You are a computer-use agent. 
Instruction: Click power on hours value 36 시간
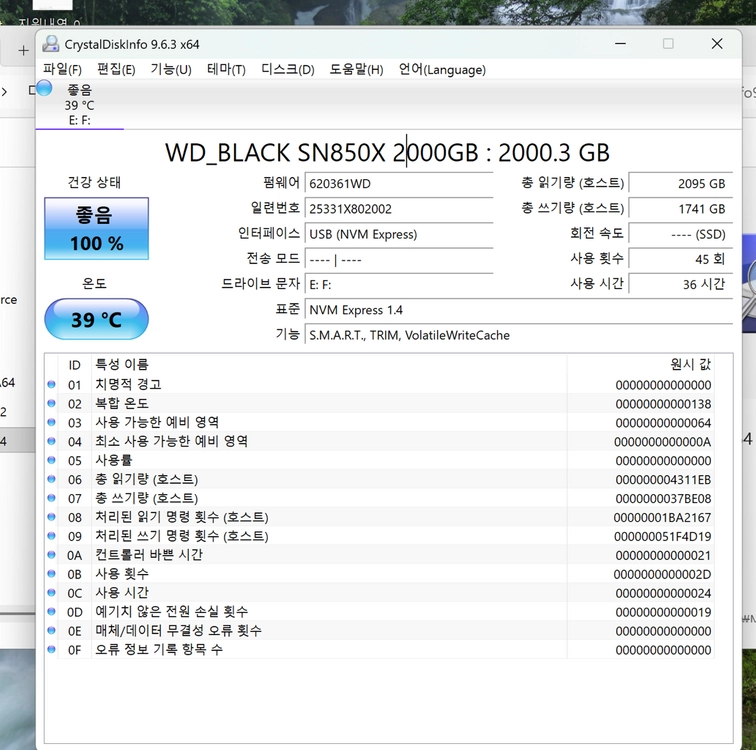pyautogui.click(x=681, y=284)
